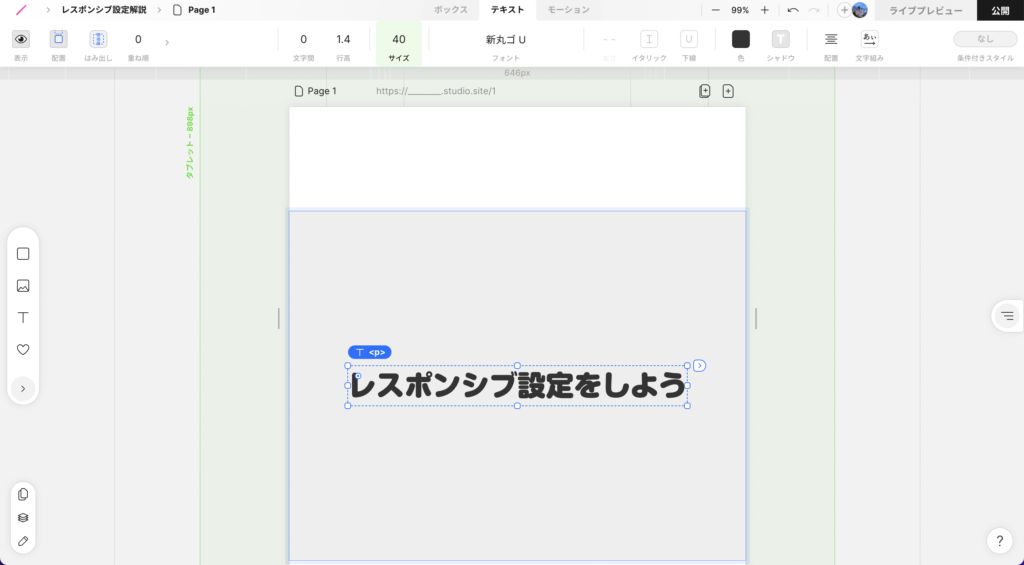
Task: Expand more box settings chevron in toolbar
Action: click(x=167, y=42)
